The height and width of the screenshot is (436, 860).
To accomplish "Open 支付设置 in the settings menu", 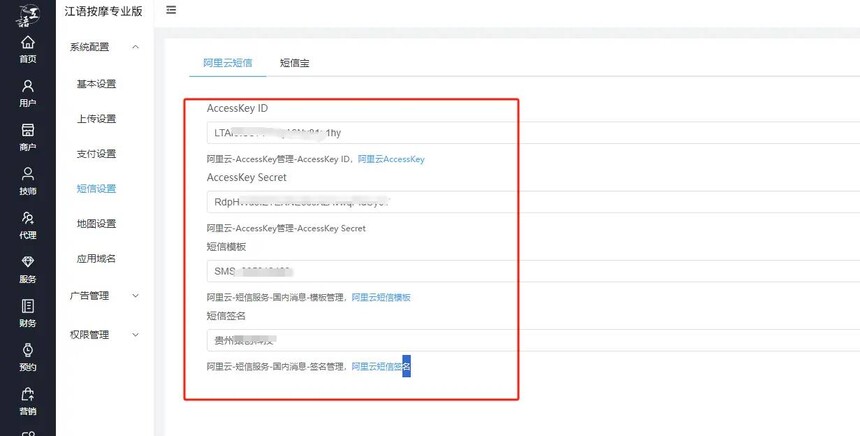I will [x=96, y=154].
